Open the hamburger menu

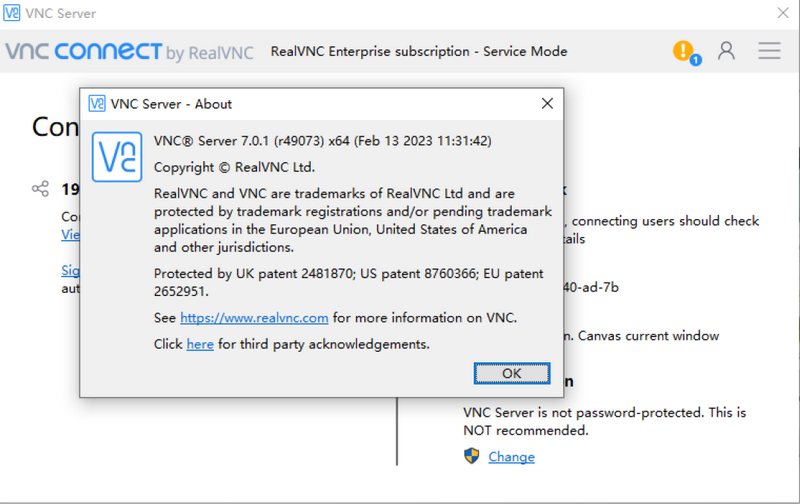point(769,51)
